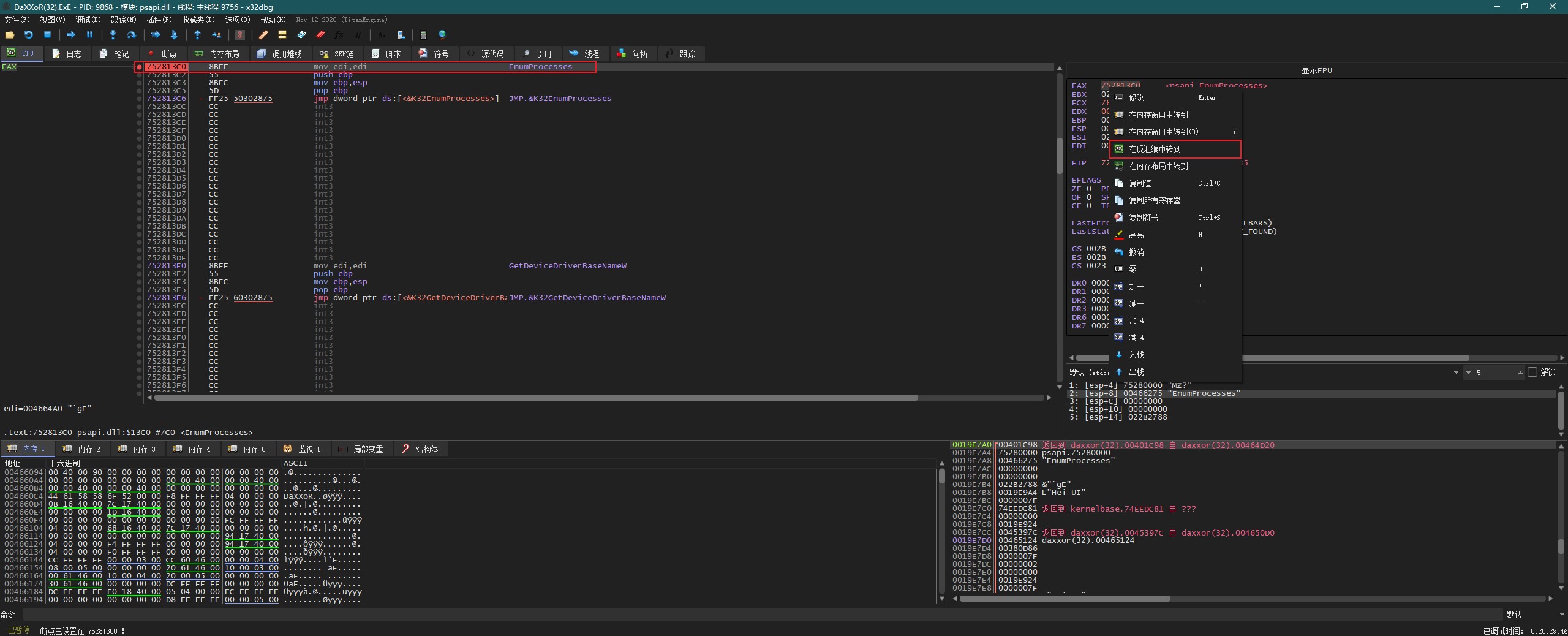
Task: Click the globe icon in the toolbar
Action: [x=442, y=35]
